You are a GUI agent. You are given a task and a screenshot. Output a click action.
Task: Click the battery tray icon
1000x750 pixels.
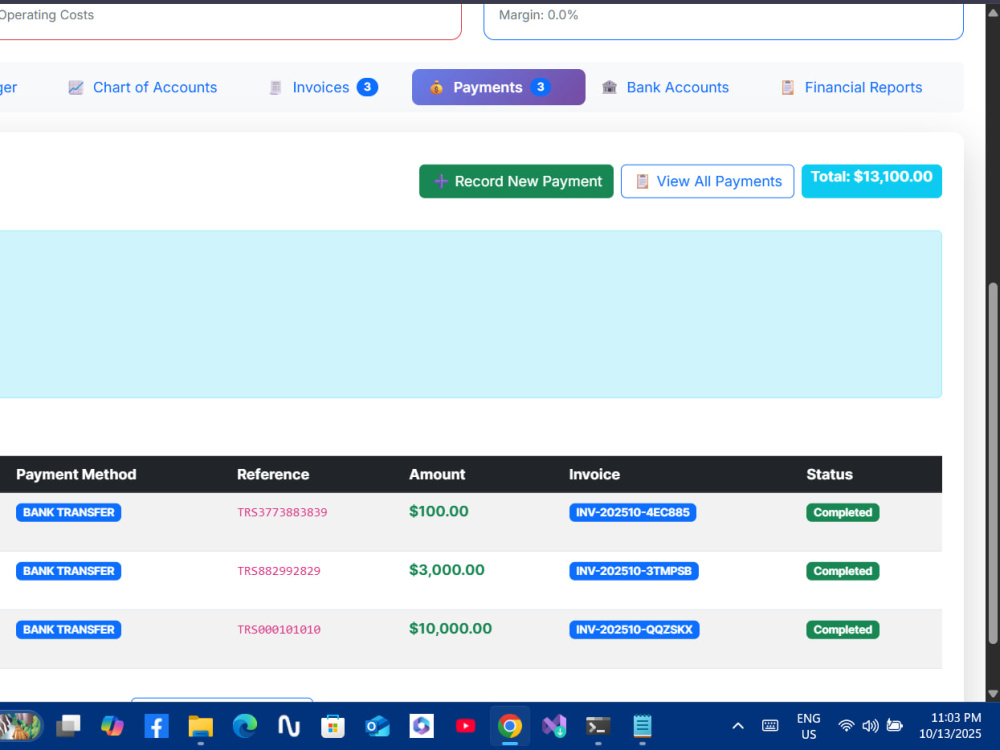point(895,726)
